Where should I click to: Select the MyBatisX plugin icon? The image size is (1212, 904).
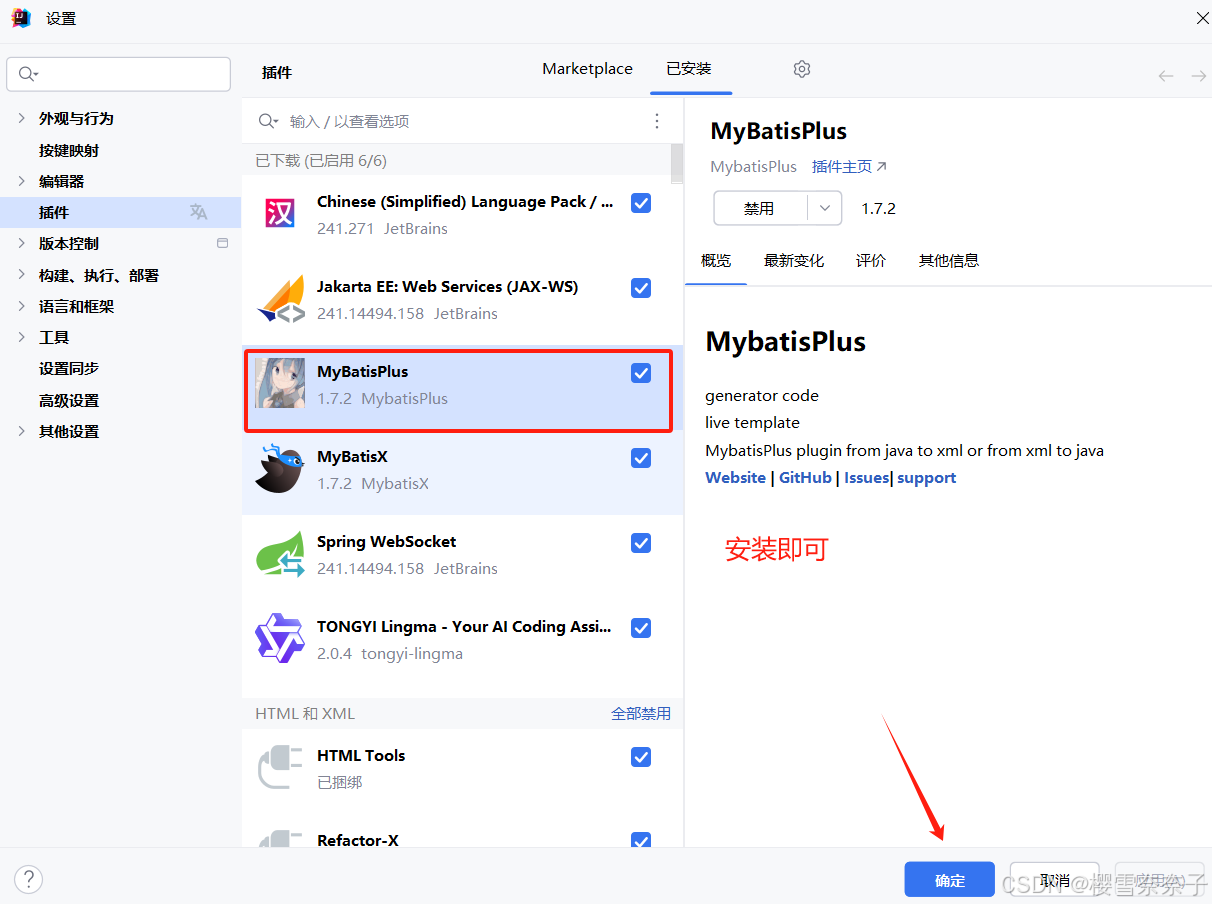[x=280, y=470]
